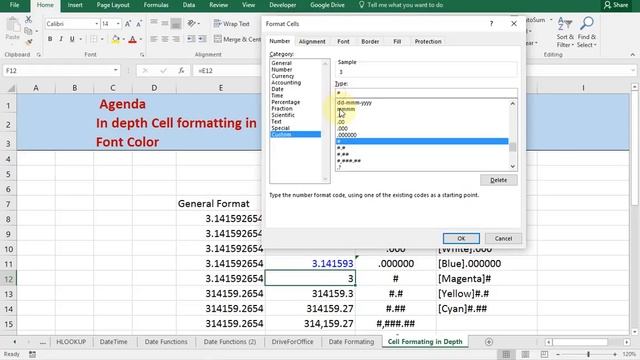Click the Align Left icon
Image resolution: width=640 pixels, height=360 pixels.
pyautogui.click(x=154, y=39)
